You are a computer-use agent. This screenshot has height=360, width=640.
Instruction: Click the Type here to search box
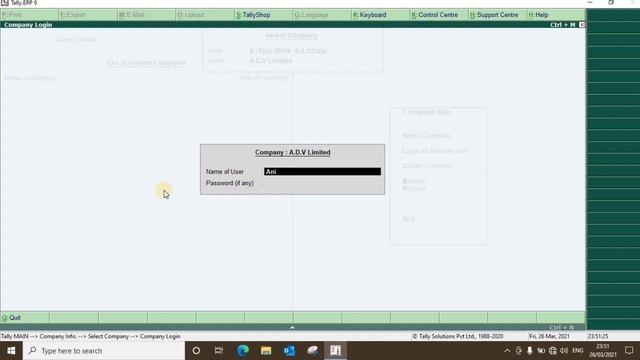click(104, 351)
